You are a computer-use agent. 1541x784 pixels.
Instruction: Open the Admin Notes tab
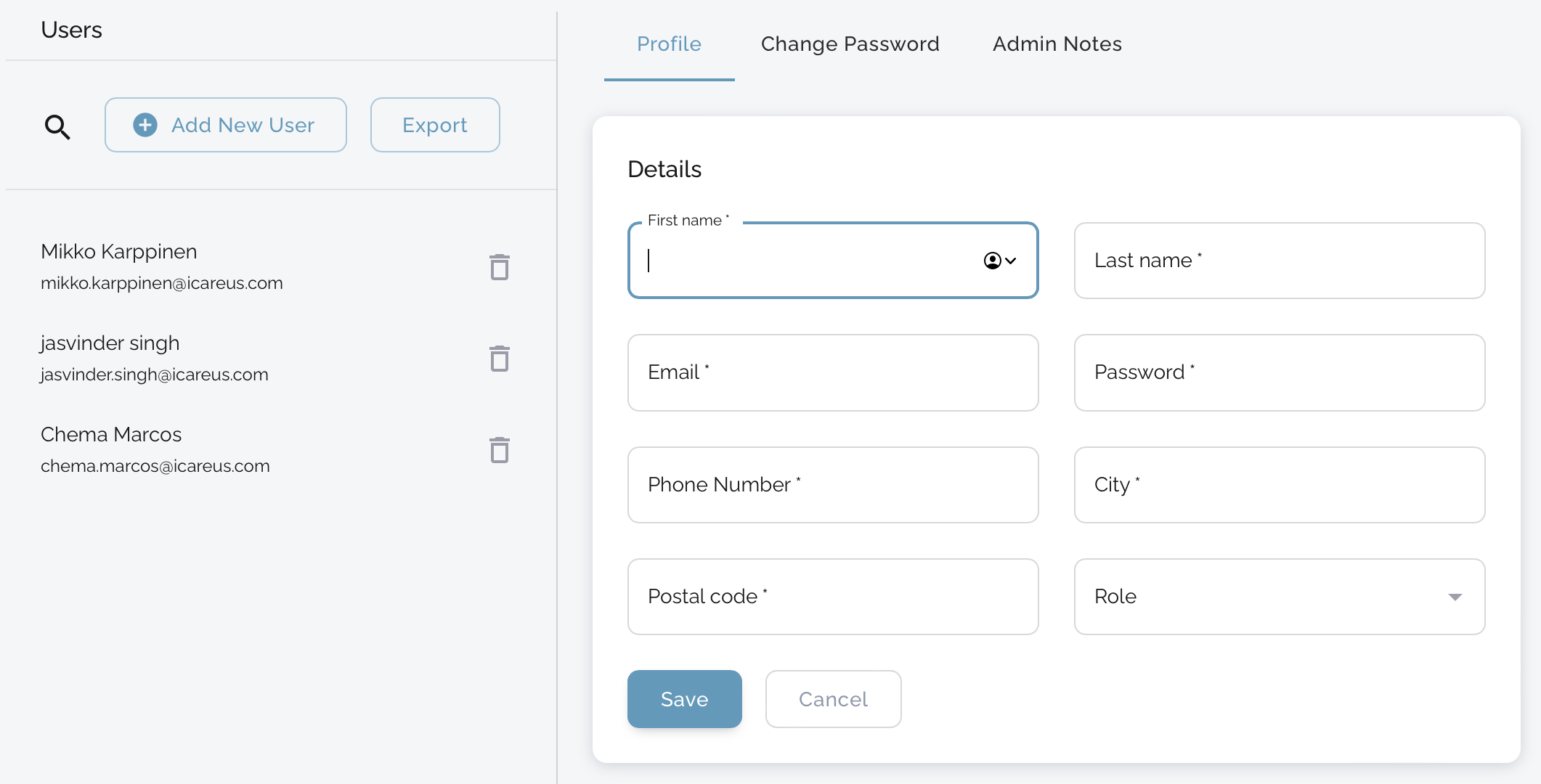pos(1057,44)
